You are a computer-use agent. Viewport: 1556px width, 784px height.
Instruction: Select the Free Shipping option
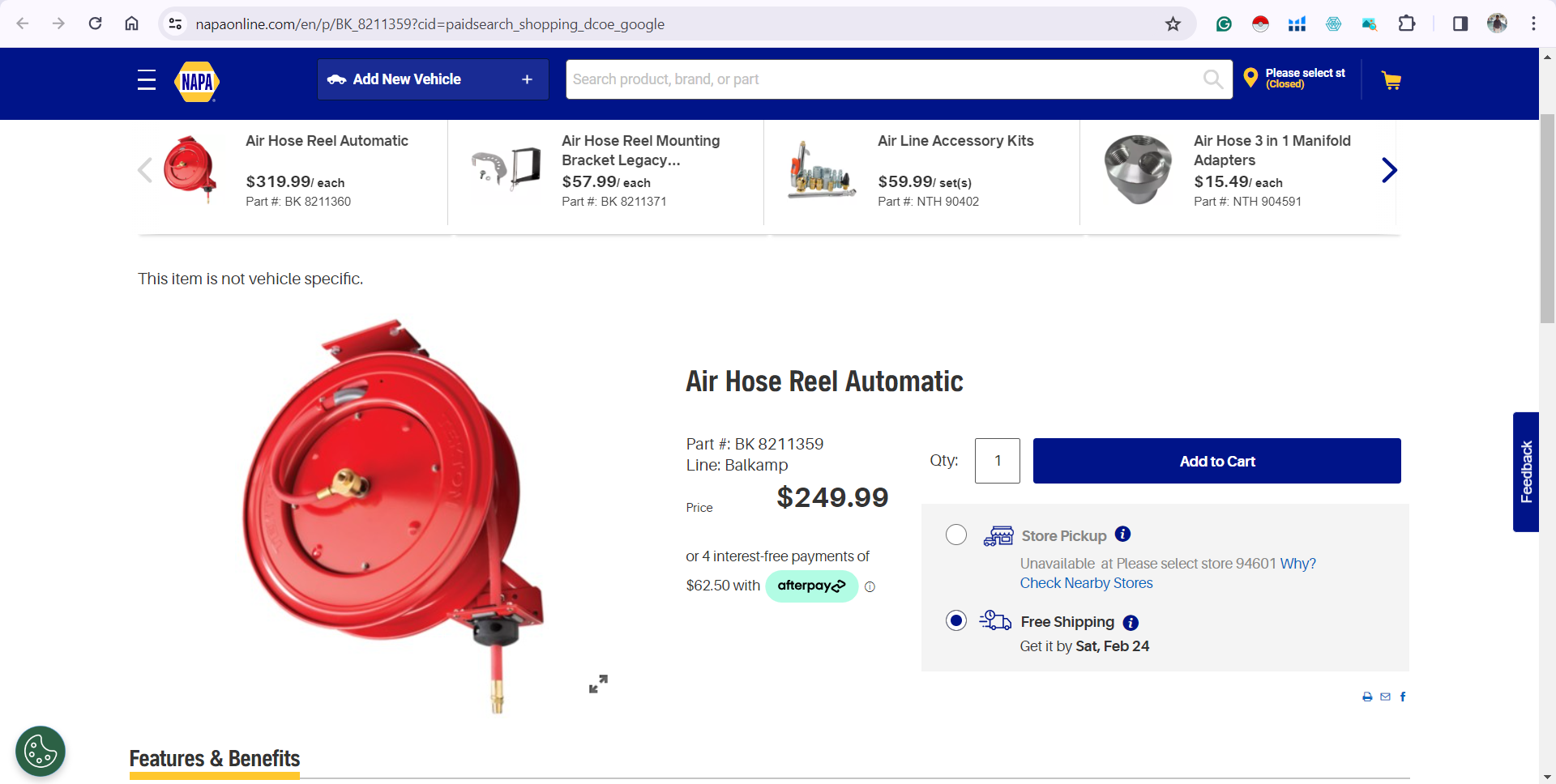(956, 620)
